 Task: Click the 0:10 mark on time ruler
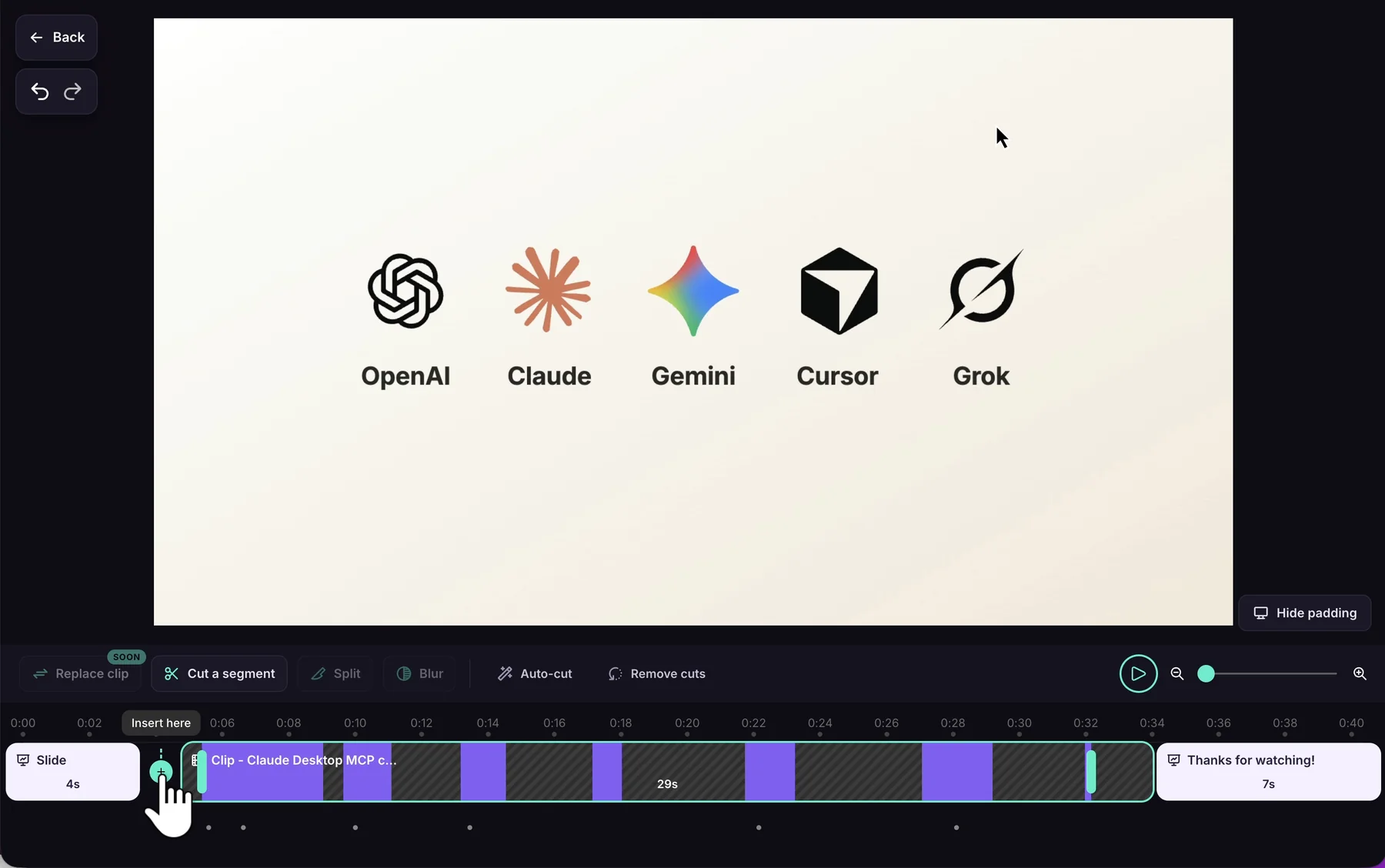click(x=355, y=723)
